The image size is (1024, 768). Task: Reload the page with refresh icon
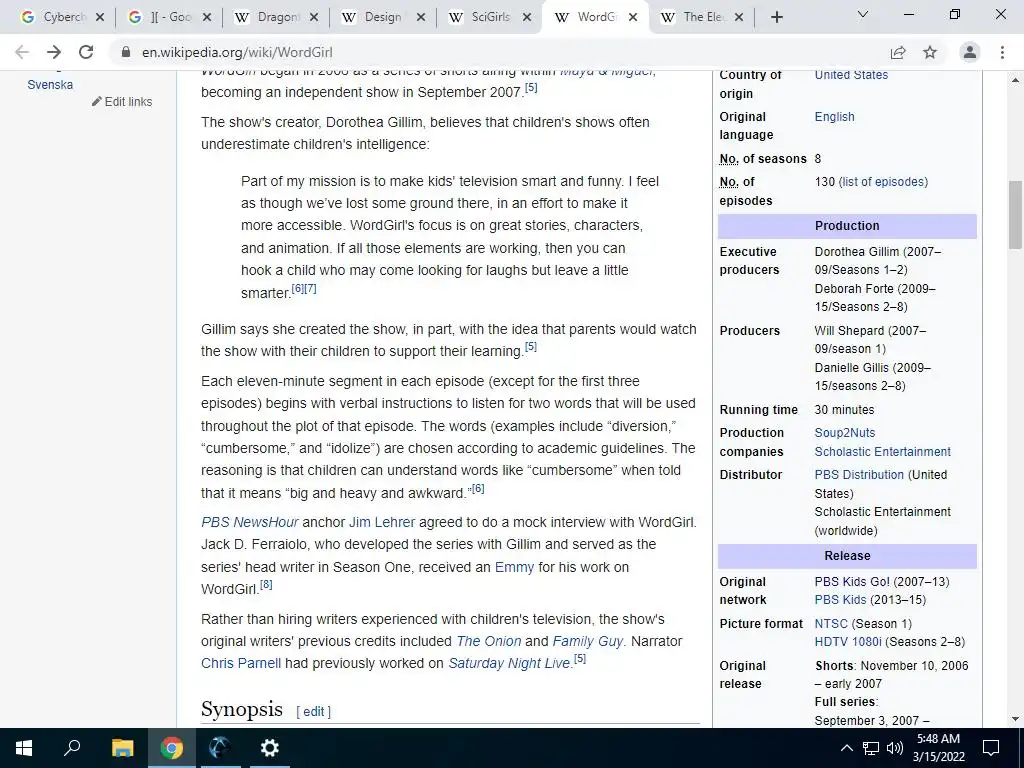pos(86,52)
